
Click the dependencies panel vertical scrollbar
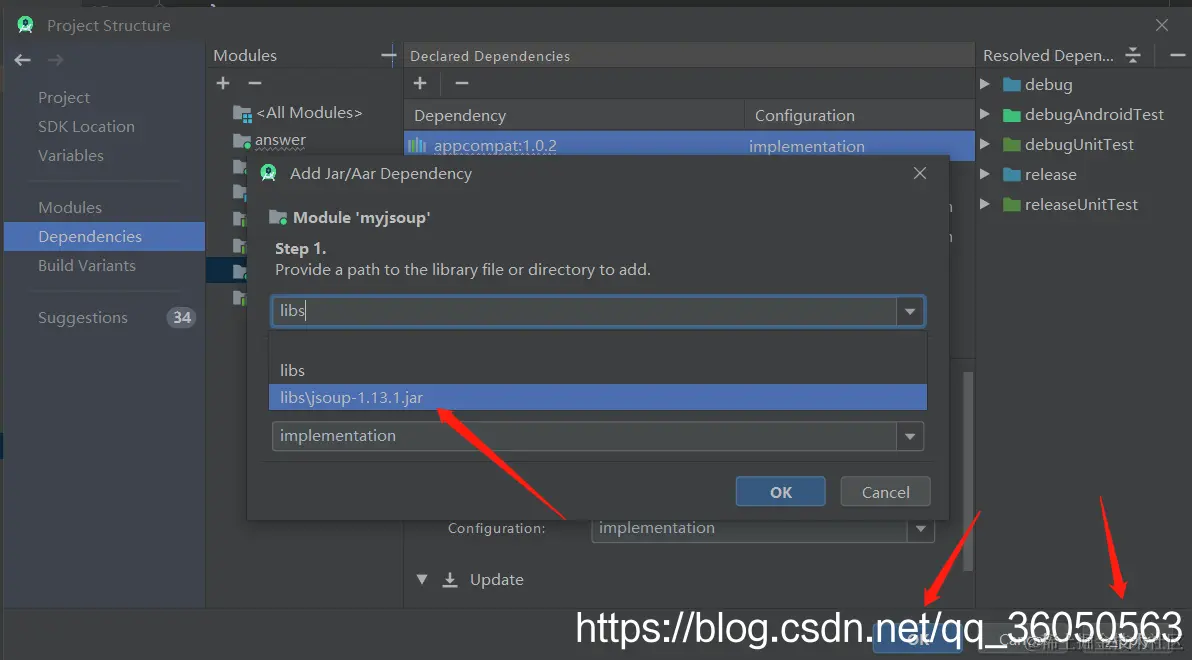coord(968,471)
